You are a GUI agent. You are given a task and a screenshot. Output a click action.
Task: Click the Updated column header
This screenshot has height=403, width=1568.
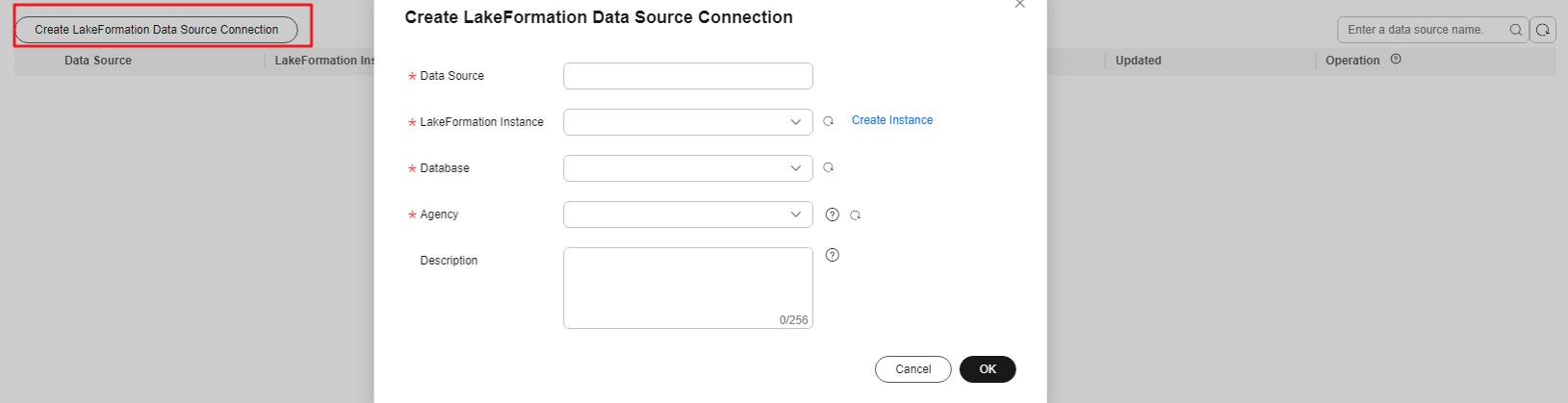(1138, 61)
